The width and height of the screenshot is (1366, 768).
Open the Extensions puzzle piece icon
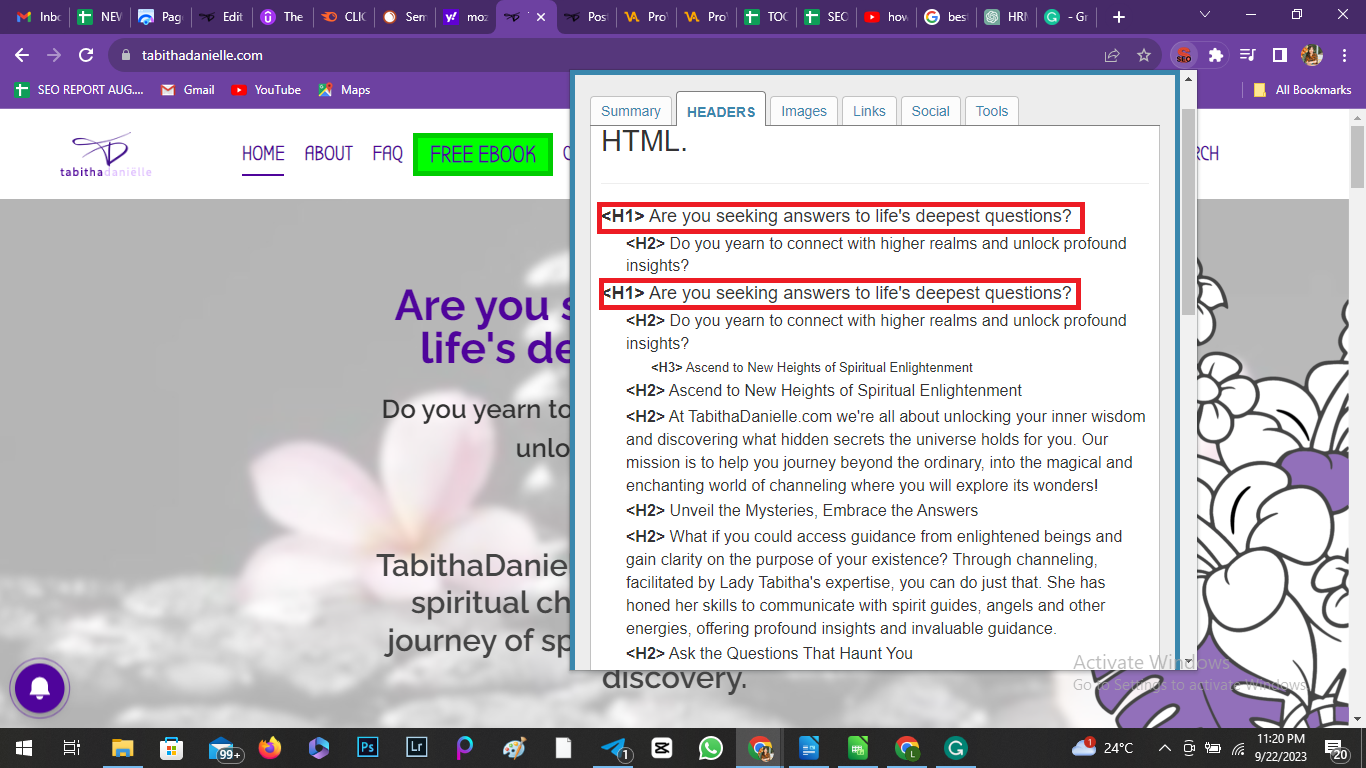(x=1217, y=56)
